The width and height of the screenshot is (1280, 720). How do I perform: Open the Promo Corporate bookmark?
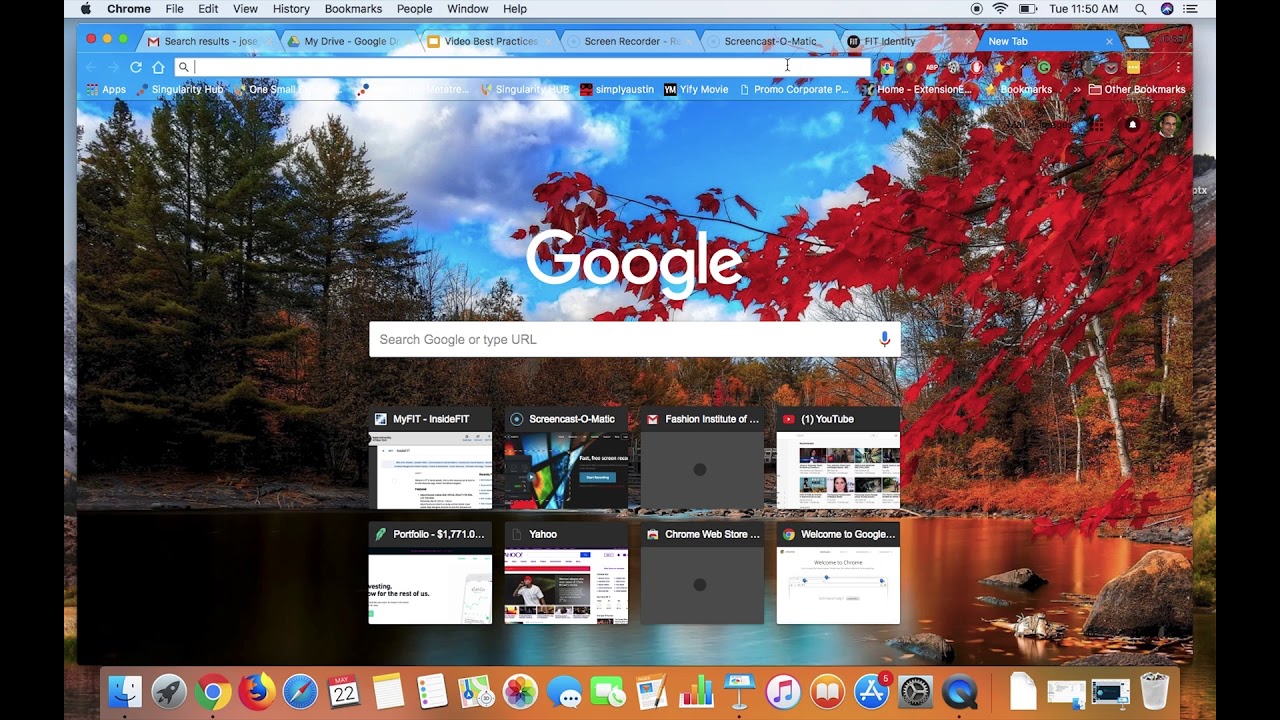[794, 89]
